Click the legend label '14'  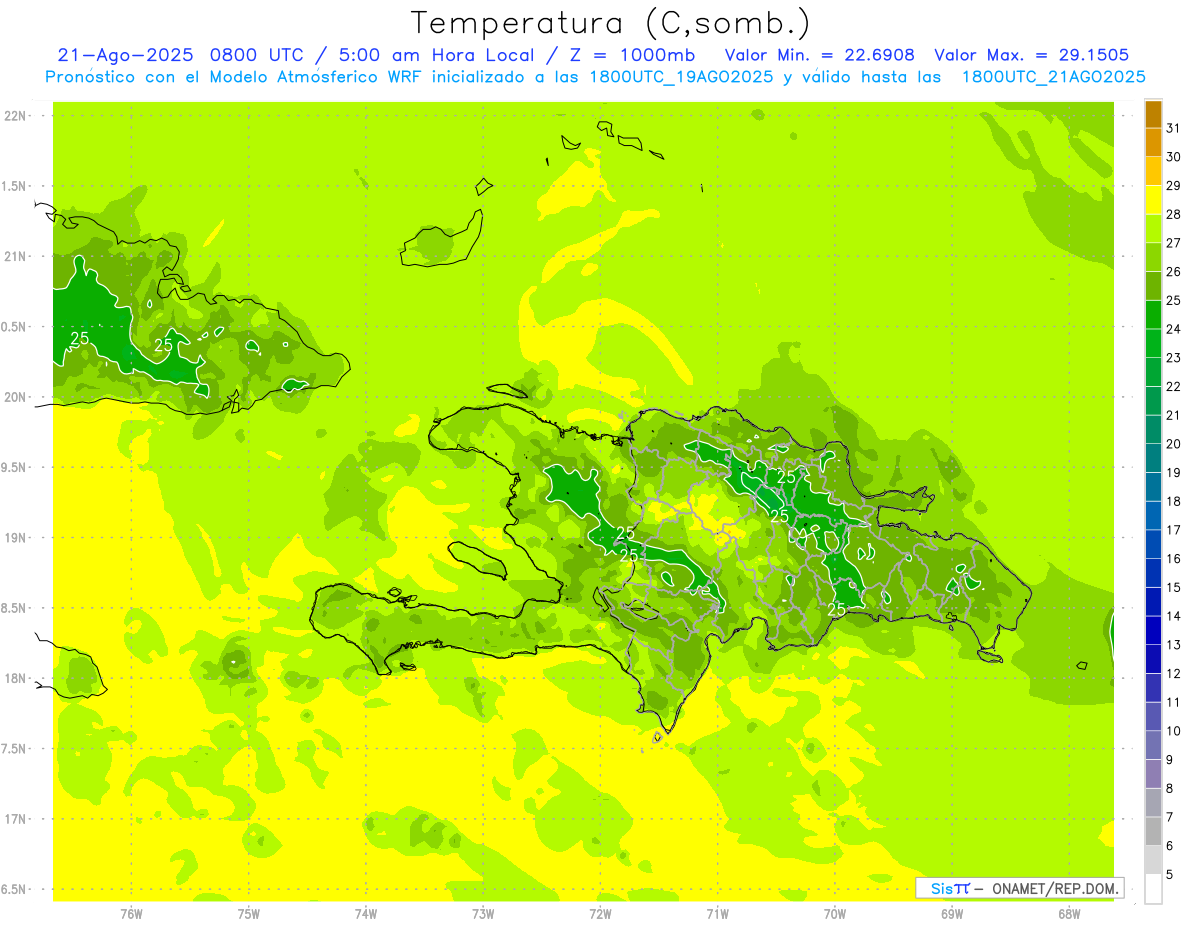1174,616
